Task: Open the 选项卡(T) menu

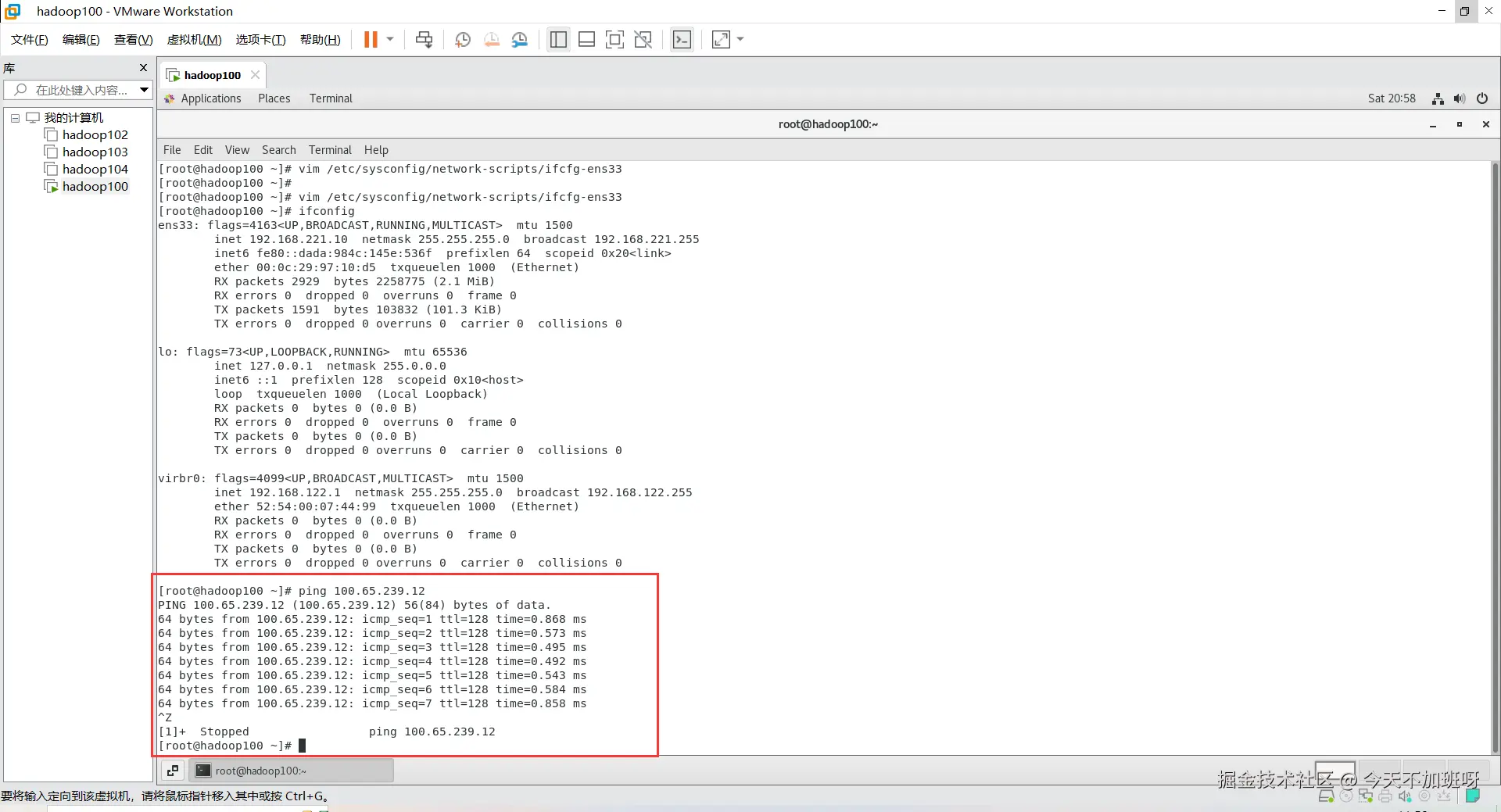Action: pos(261,40)
